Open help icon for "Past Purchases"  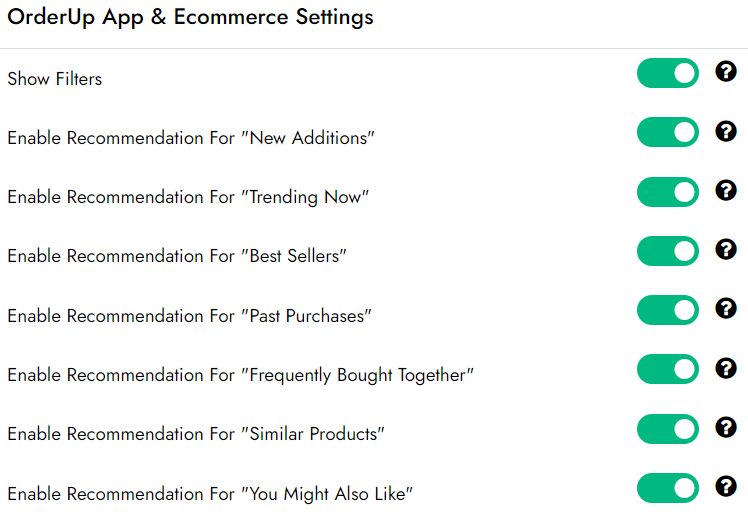pyautogui.click(x=726, y=308)
